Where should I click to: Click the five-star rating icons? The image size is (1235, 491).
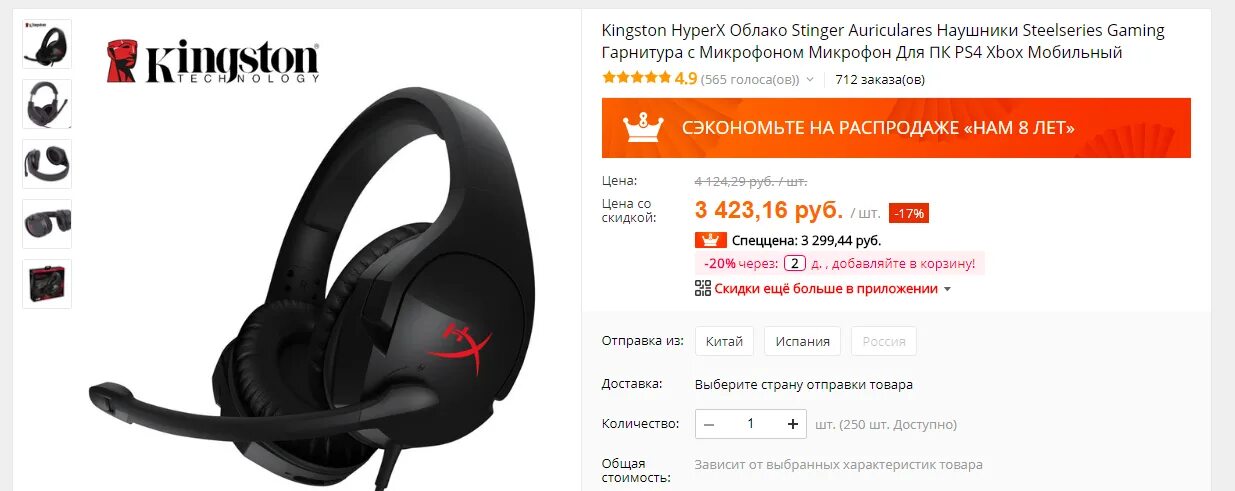[636, 78]
